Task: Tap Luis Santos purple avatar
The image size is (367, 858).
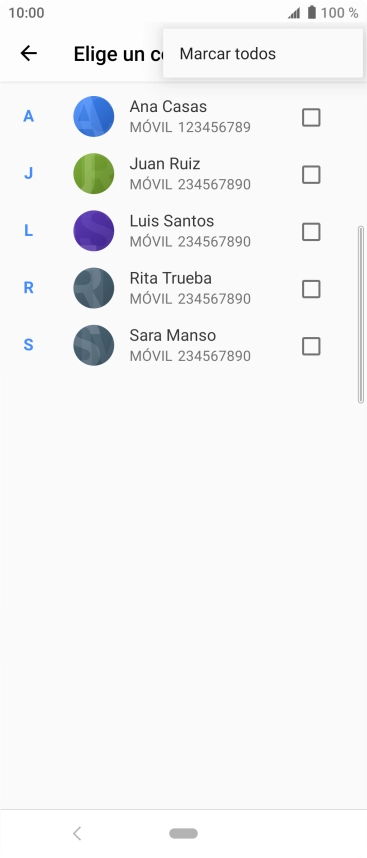Action: pos(94,231)
